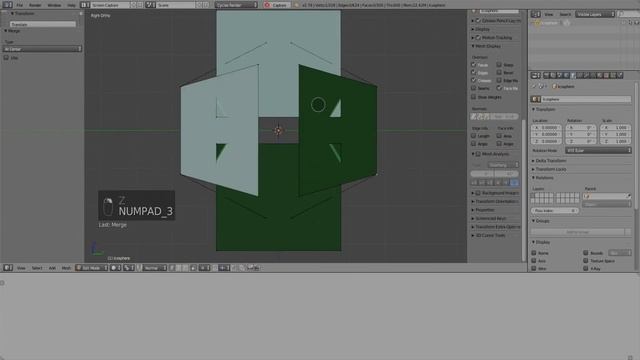Open the viewport View menu

tap(21, 268)
